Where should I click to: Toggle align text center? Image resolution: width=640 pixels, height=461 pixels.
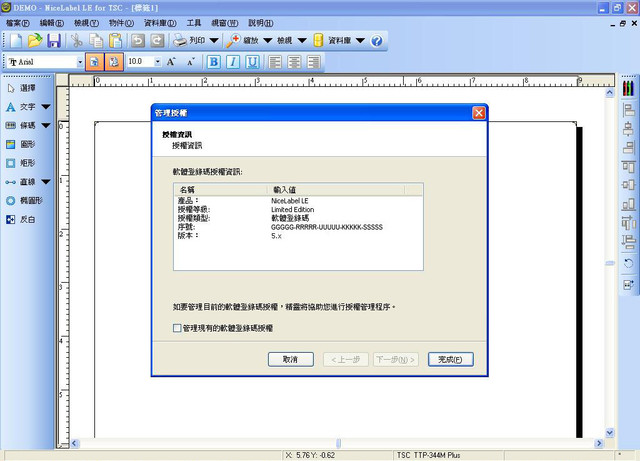tap(294, 62)
